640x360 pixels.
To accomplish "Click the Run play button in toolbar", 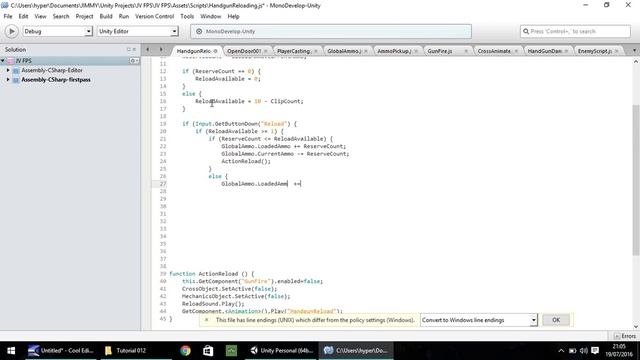I will click(x=11, y=31).
